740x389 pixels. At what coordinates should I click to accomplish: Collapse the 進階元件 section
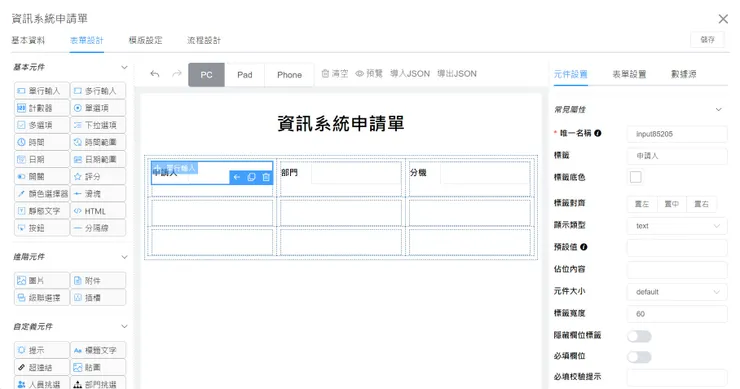(124, 257)
